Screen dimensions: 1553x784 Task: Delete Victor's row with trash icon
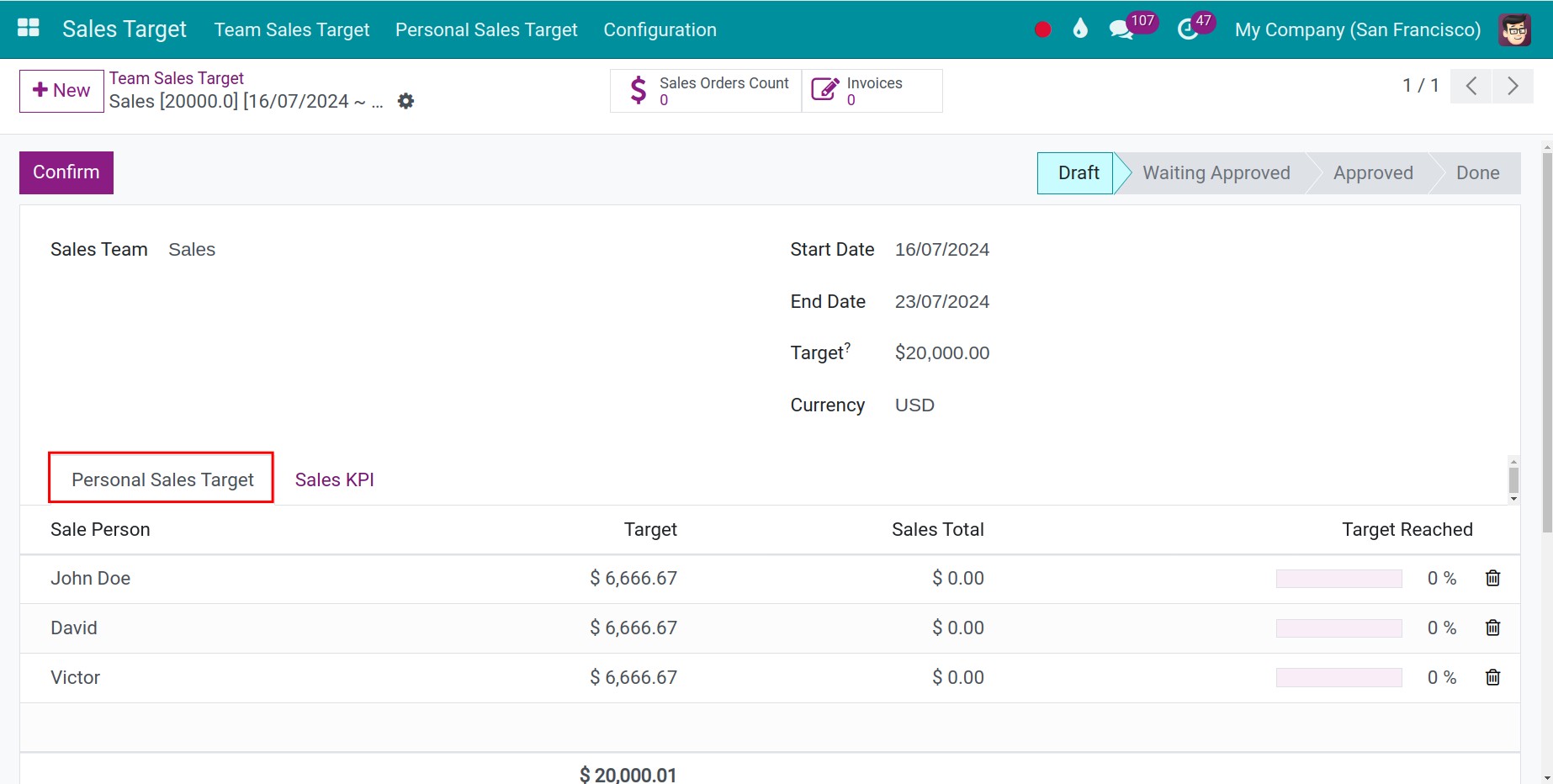point(1492,678)
